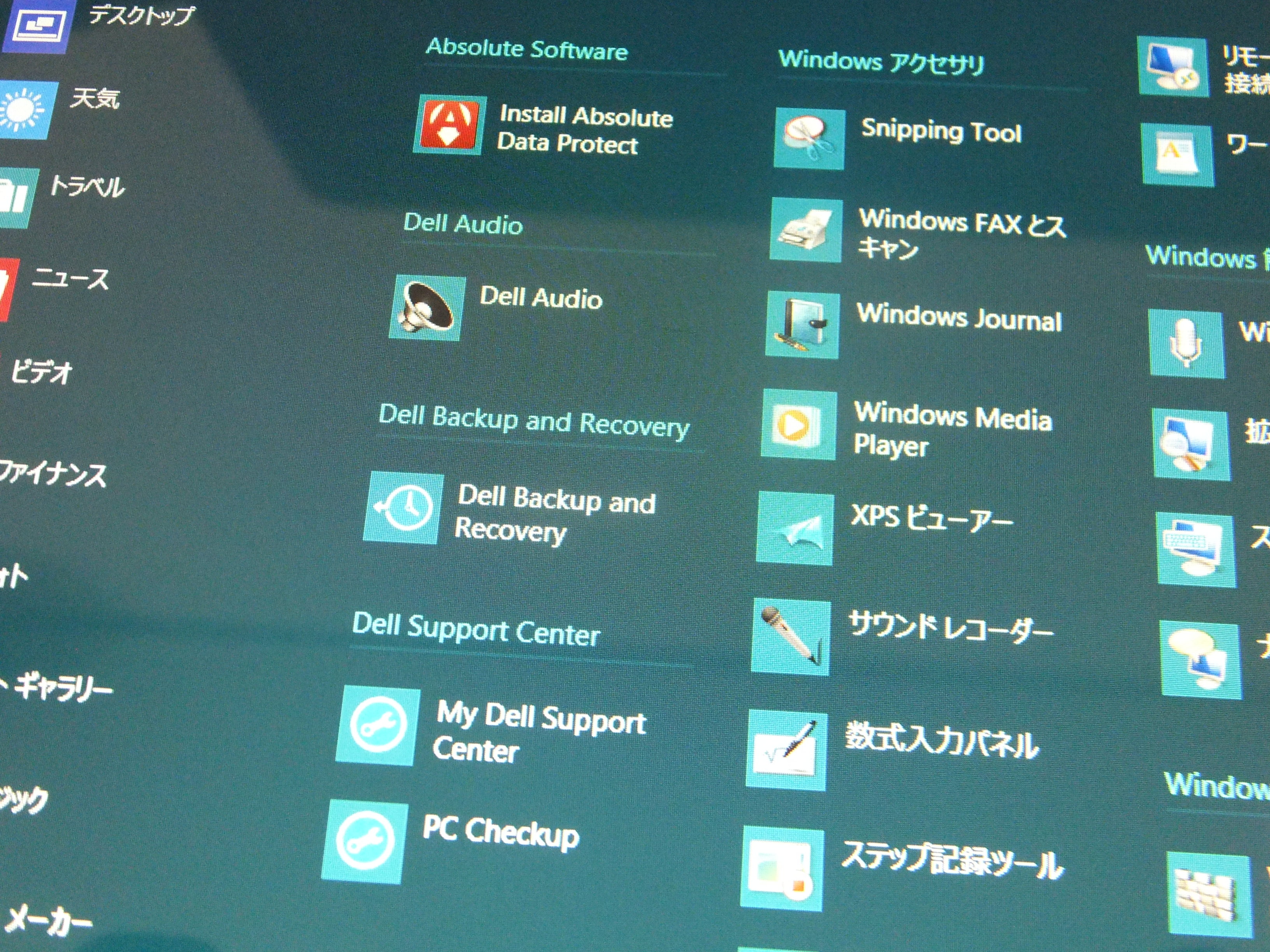Launch the PC Checkup wrench icon
This screenshot has width=1270, height=952.
click(x=364, y=842)
